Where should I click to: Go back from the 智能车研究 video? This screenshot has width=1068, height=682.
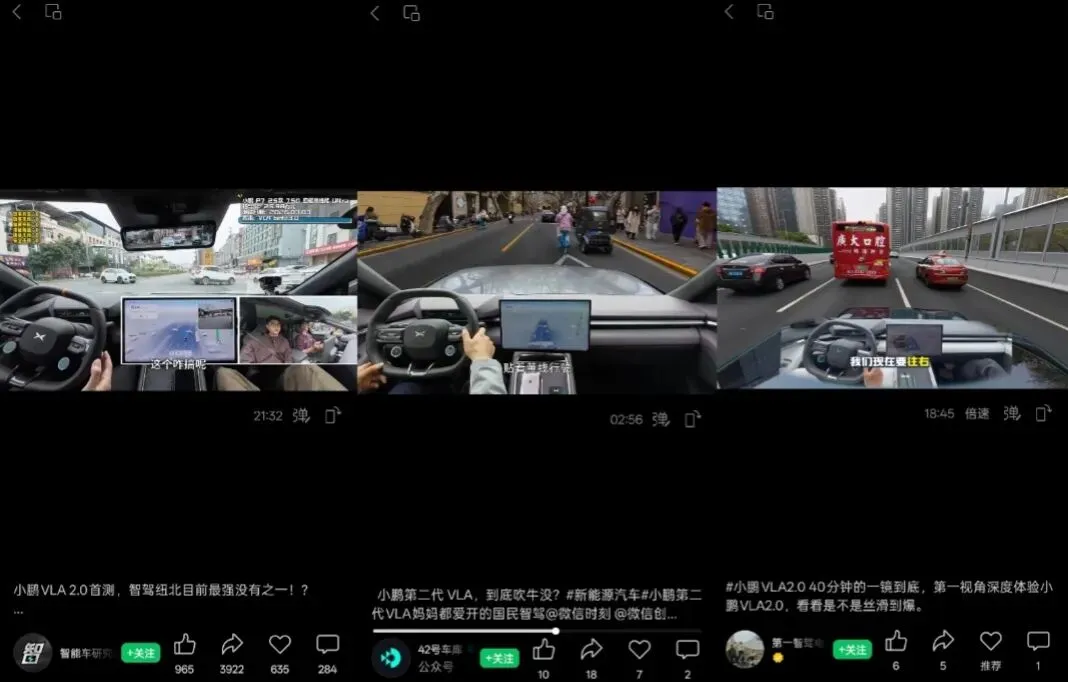[17, 12]
